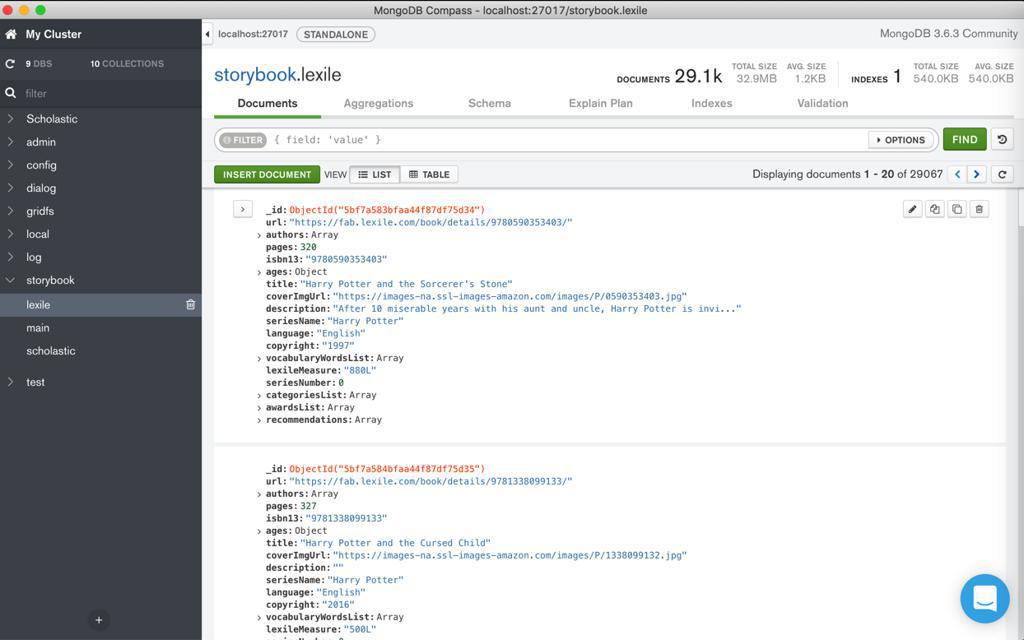Focus the query filter input
This screenshot has width=1024, height=640.
[x=567, y=140]
